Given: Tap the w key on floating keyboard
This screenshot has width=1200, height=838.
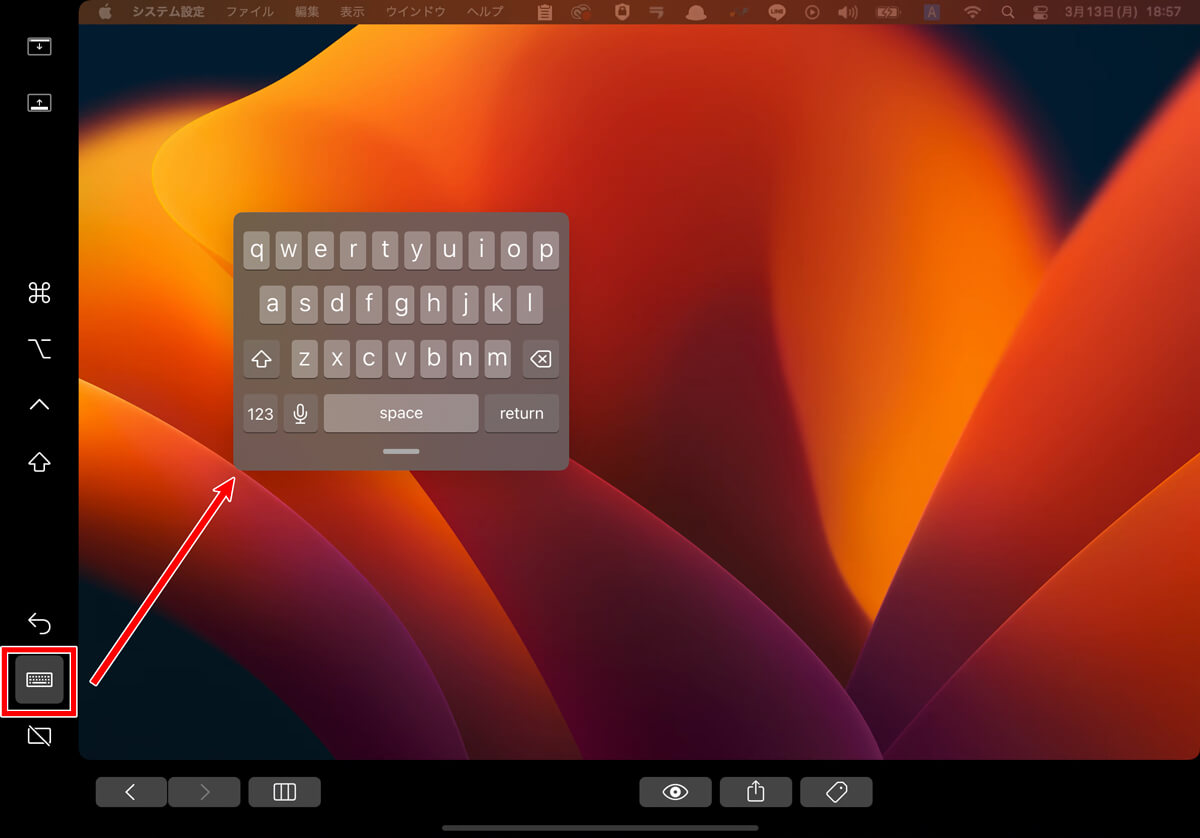Looking at the screenshot, I should point(289,251).
